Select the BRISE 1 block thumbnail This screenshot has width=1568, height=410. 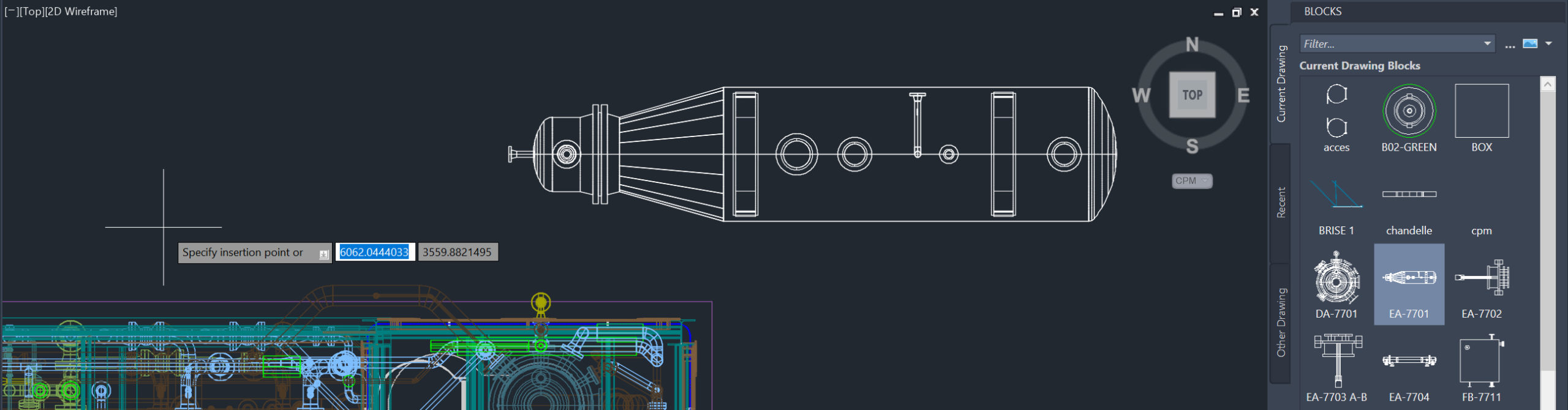(x=1336, y=194)
